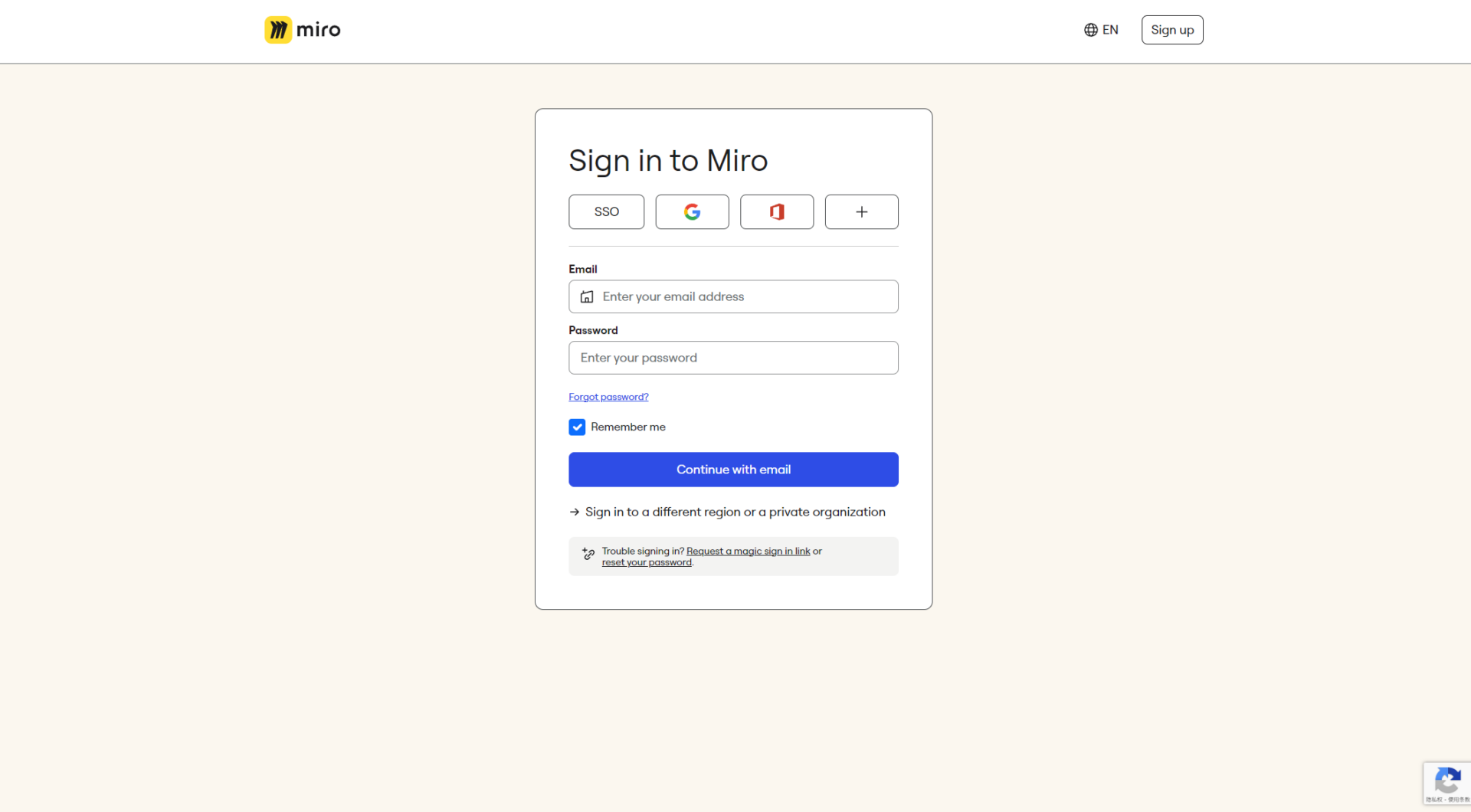The image size is (1471, 812).
Task: Click reset your password link
Action: pos(647,562)
